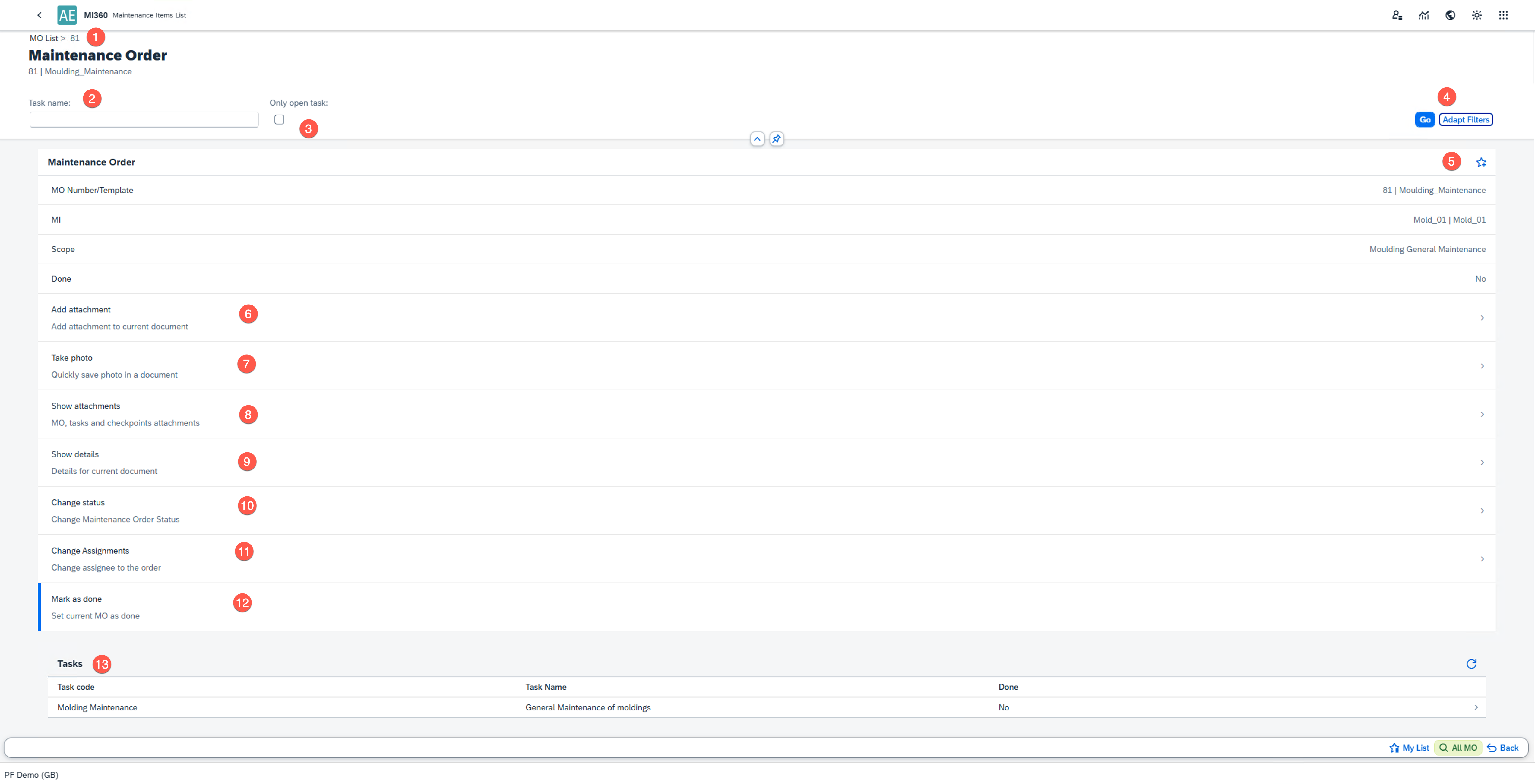Click the Adapt Filters button

click(1465, 120)
